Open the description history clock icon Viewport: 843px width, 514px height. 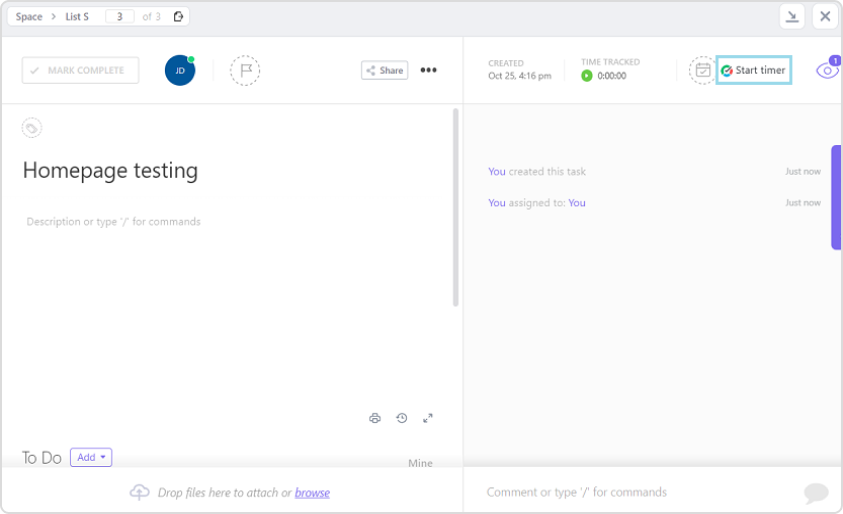pos(401,418)
